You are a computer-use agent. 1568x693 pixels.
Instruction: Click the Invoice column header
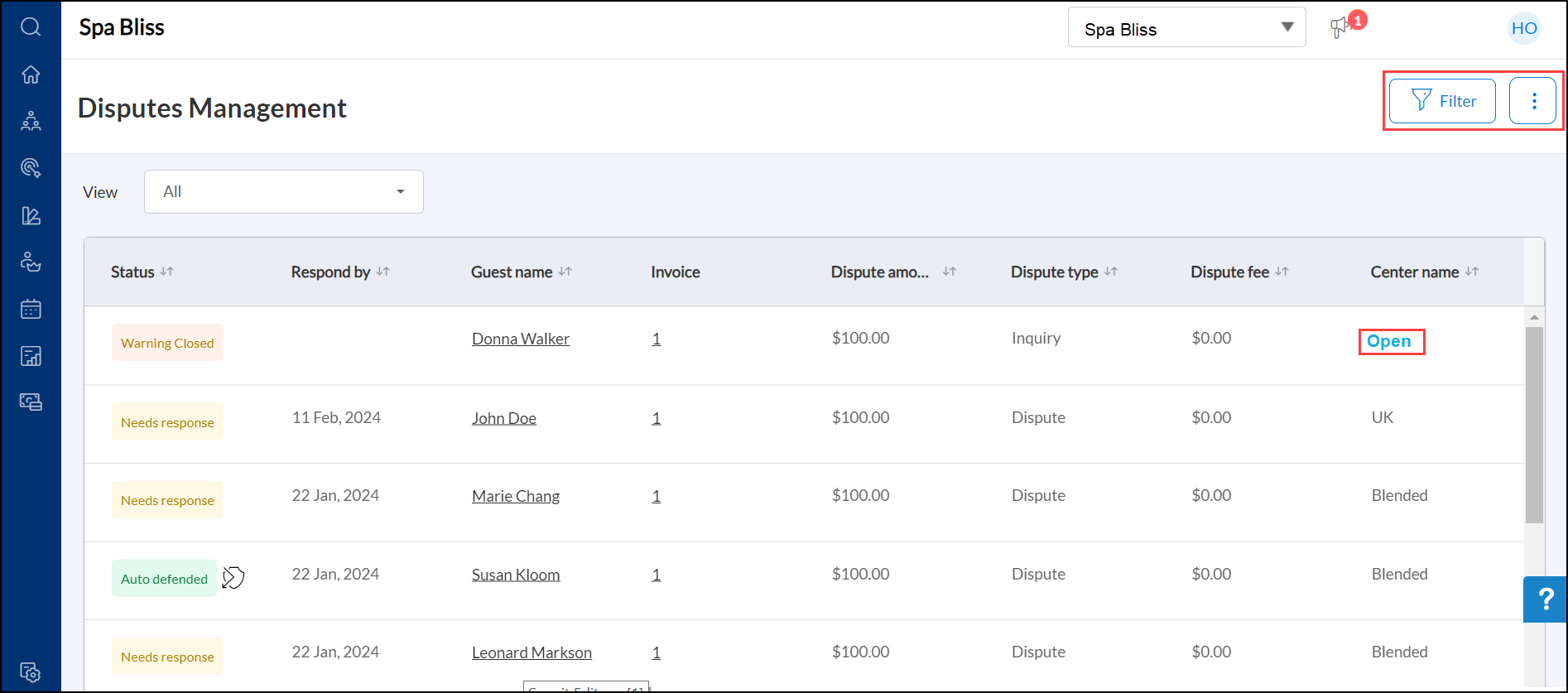point(676,272)
